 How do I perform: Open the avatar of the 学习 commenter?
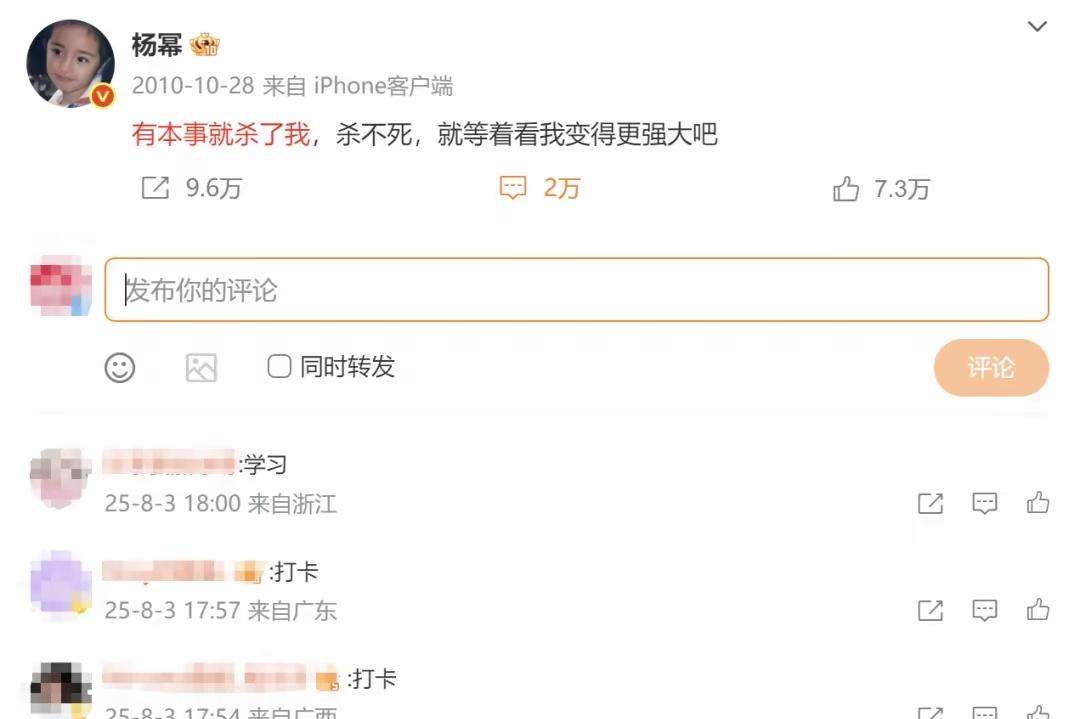click(61, 479)
